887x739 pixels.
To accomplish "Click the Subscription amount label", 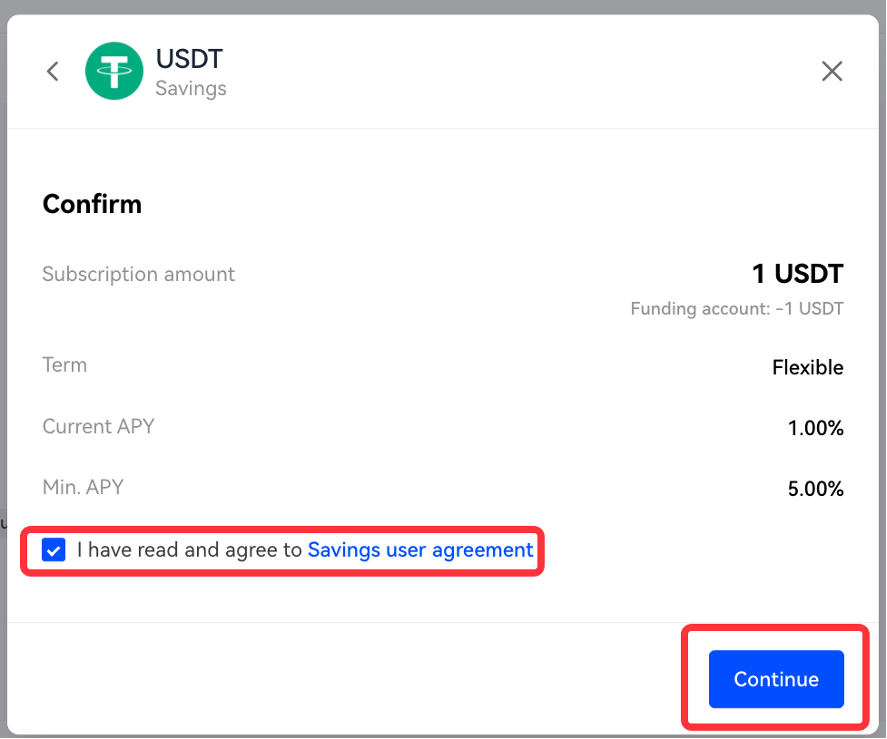I will [139, 274].
